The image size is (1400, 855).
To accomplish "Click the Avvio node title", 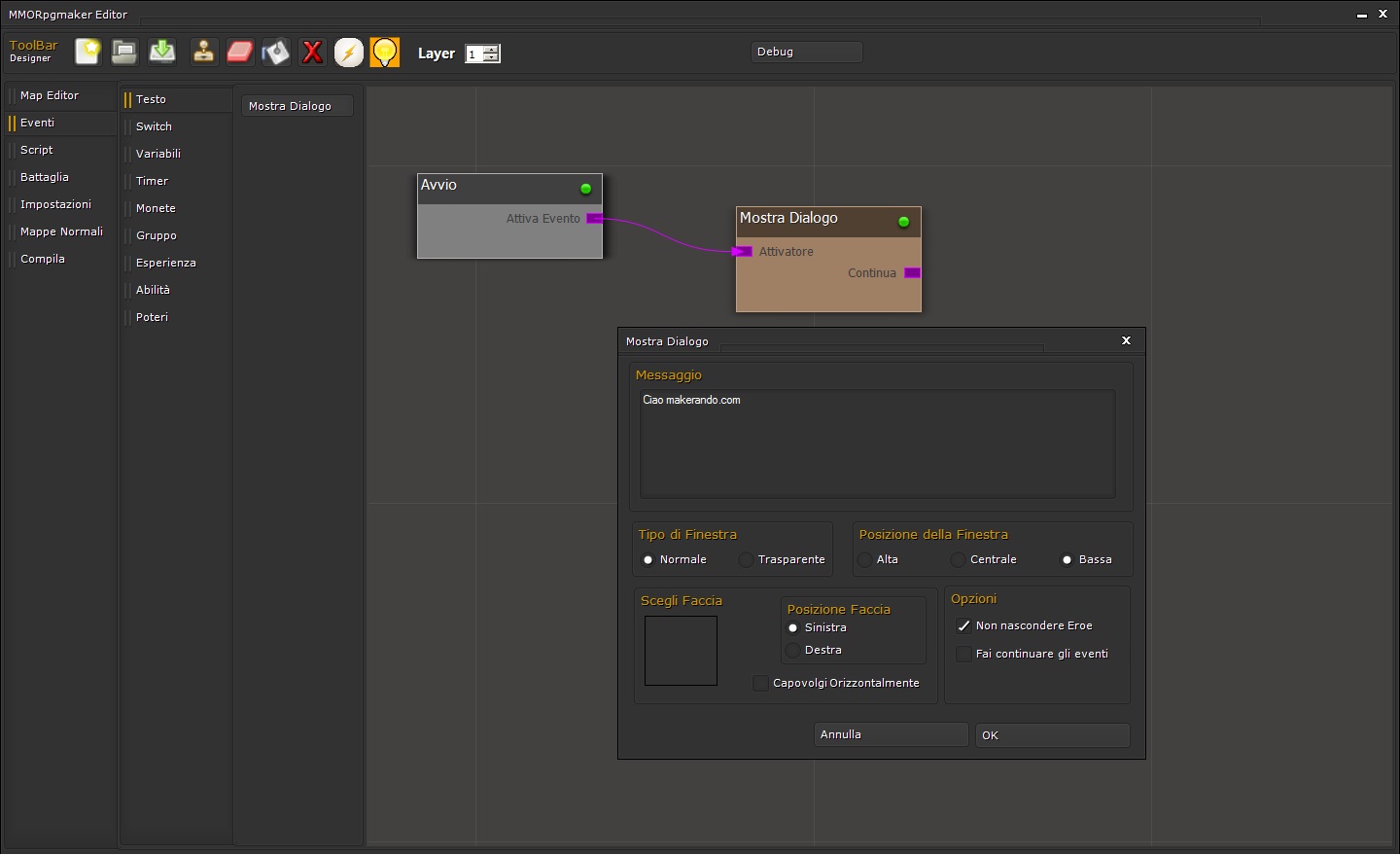I will (x=438, y=185).
